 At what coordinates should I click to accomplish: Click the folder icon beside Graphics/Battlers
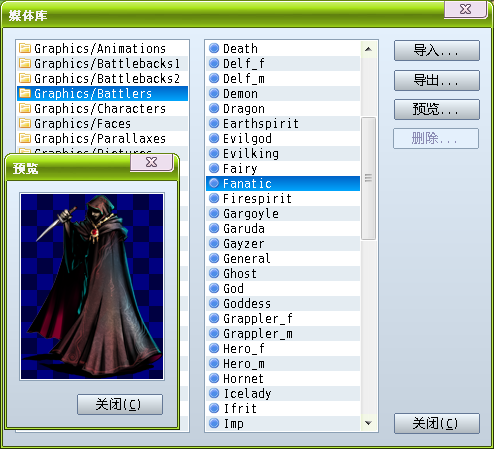point(25,93)
